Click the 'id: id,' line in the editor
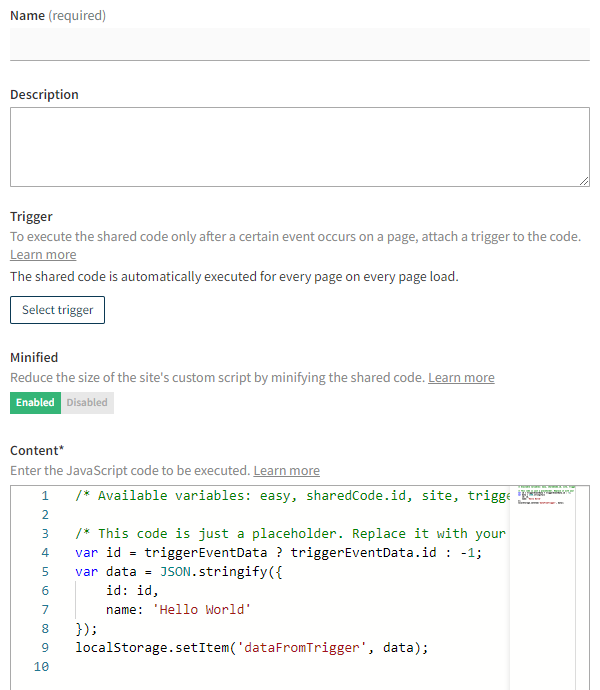The image size is (600, 690). (134, 591)
